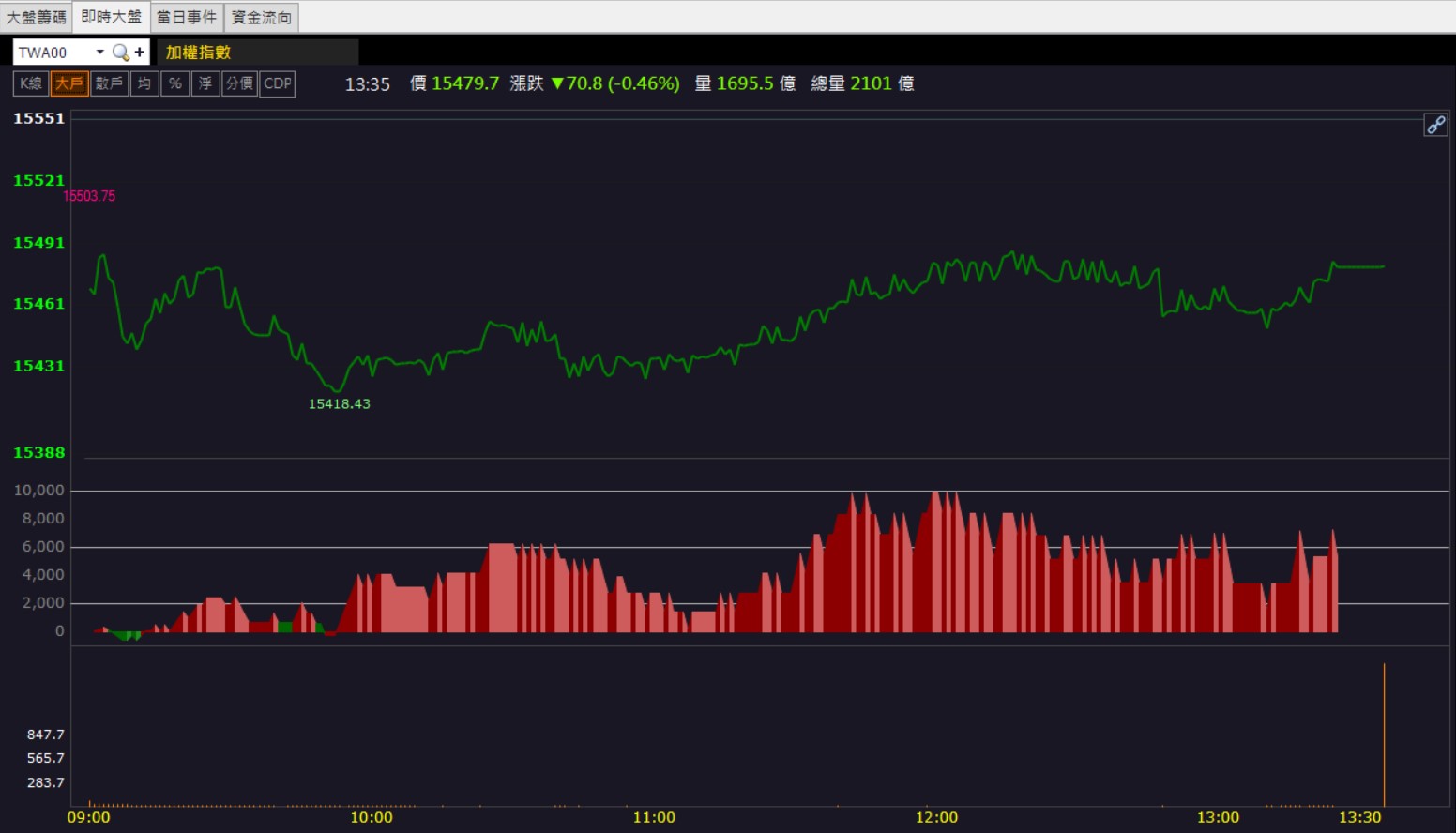Screen dimensions: 1456x833
Task: Toggle the 散戶 indicator button
Action: pyautogui.click(x=109, y=83)
